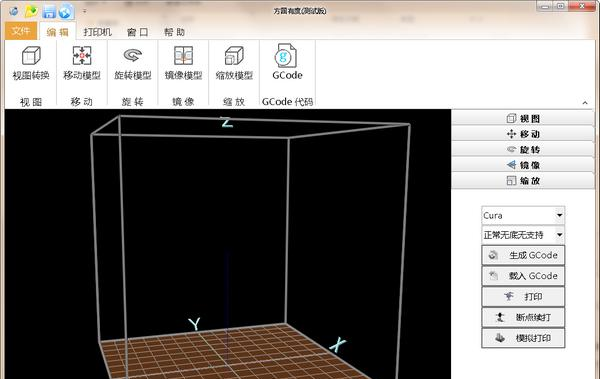Viewport: 600px width, 379px height.
Task: Click the 视图 ribbon group label
Action: [x=31, y=102]
